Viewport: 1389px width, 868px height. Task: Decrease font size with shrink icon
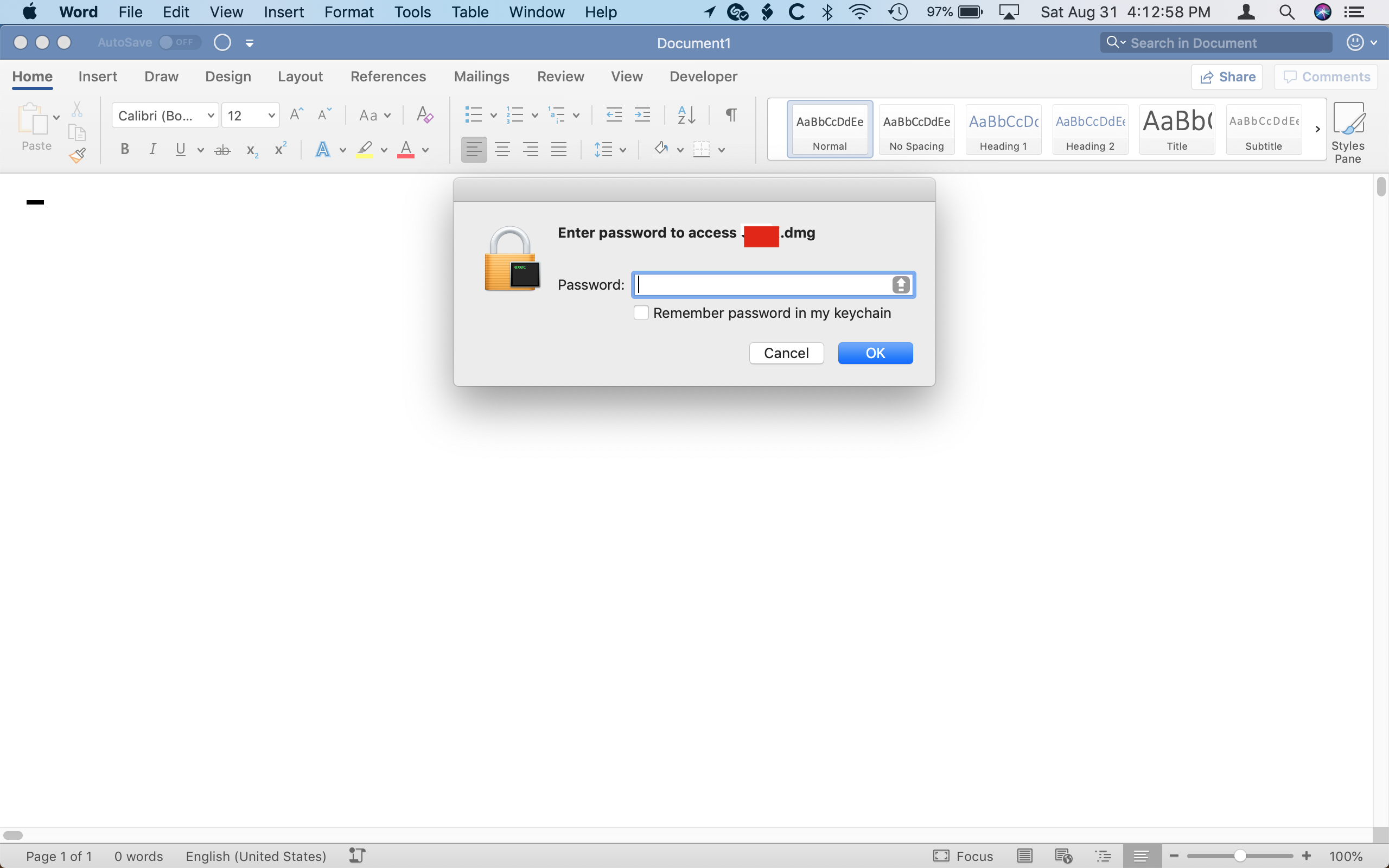[x=324, y=114]
